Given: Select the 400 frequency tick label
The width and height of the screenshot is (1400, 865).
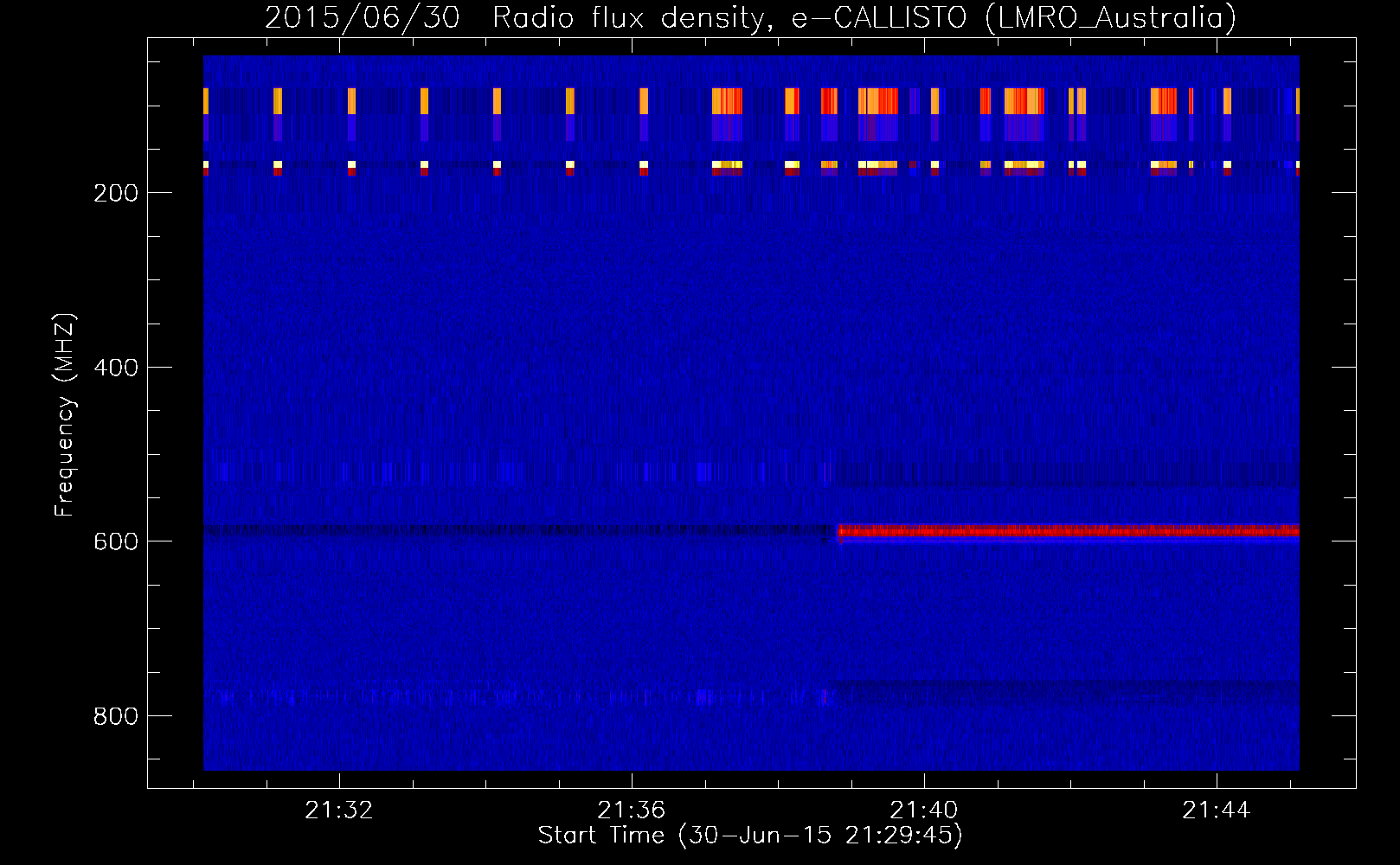Looking at the screenshot, I should [116, 368].
